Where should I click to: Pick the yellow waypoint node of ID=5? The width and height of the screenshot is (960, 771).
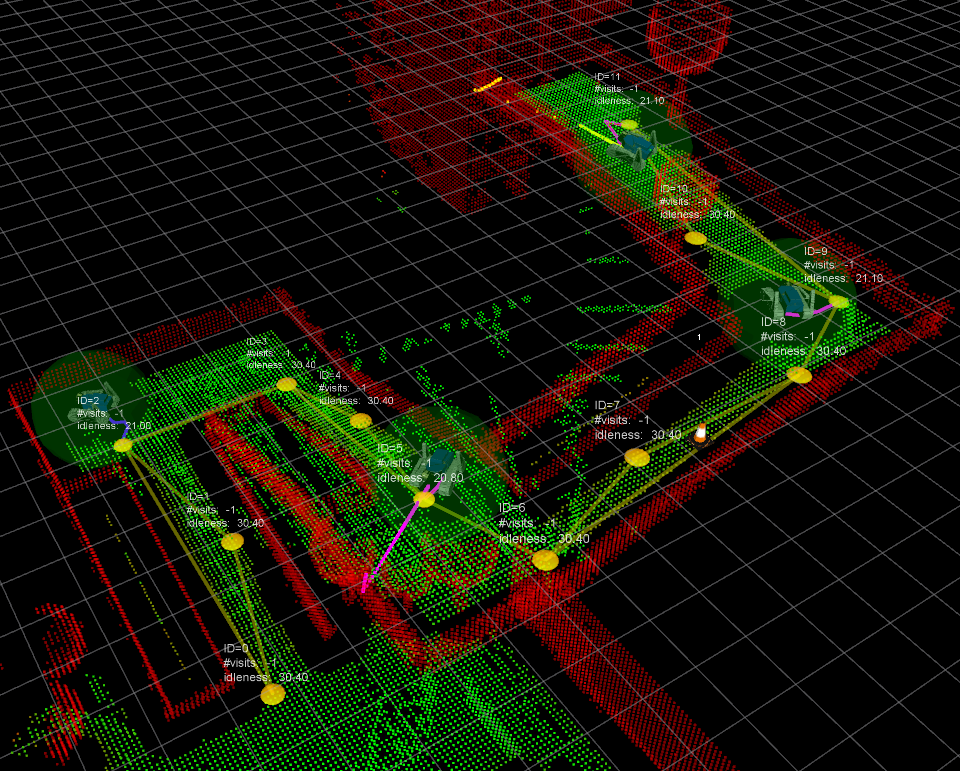click(x=424, y=499)
